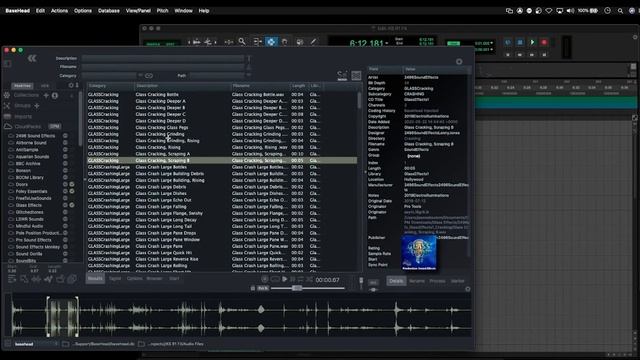Switch to the Rename tab
Image resolution: width=640 pixels, height=360 pixels.
(x=417, y=281)
